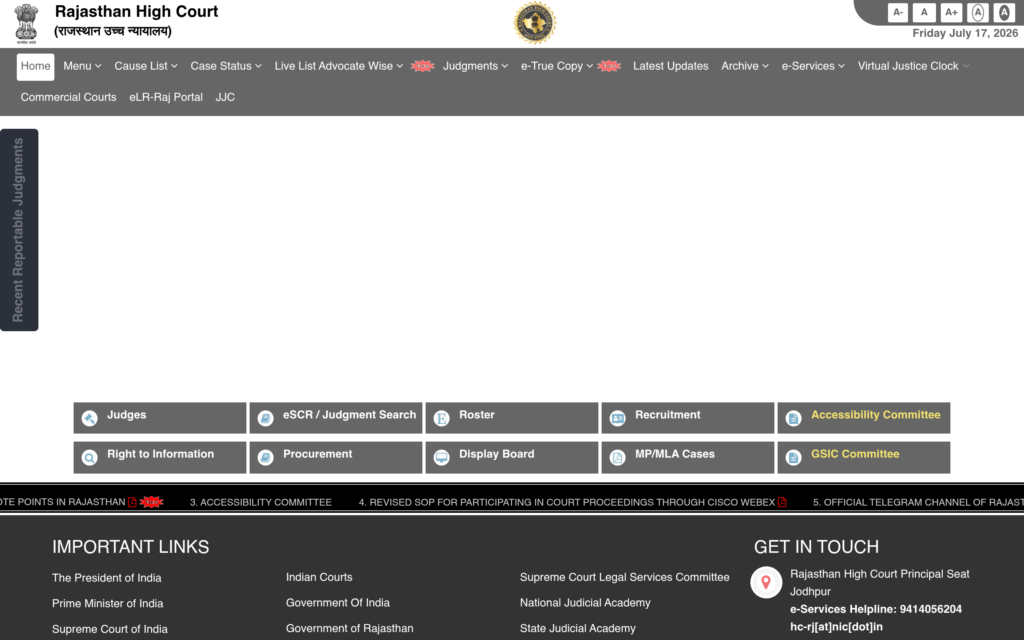Image resolution: width=1024 pixels, height=640 pixels.
Task: Increase font size with A+ button
Action: (x=952, y=12)
